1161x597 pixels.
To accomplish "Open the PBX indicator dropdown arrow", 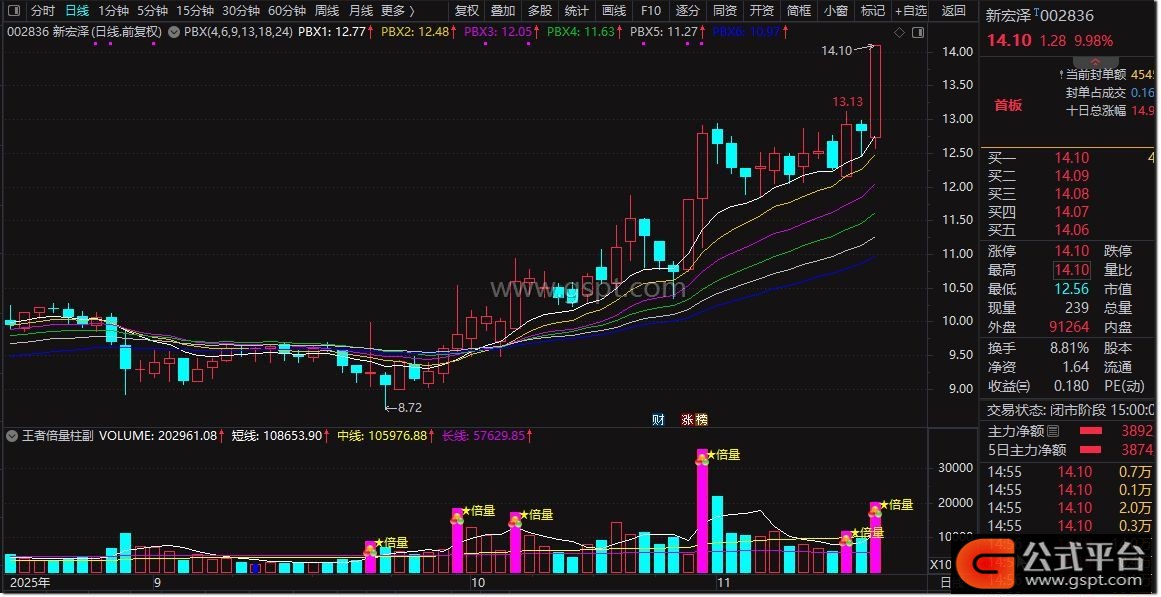I will pyautogui.click(x=176, y=32).
